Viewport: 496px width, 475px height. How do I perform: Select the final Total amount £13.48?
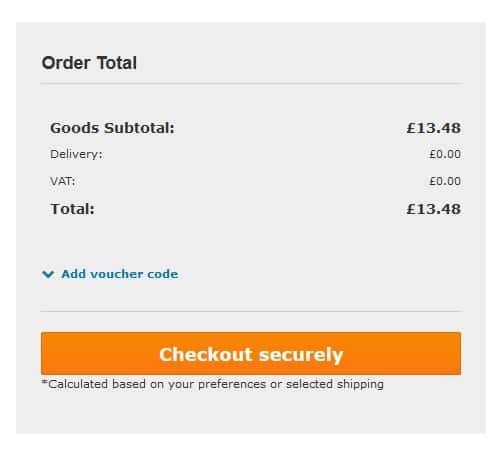click(434, 209)
